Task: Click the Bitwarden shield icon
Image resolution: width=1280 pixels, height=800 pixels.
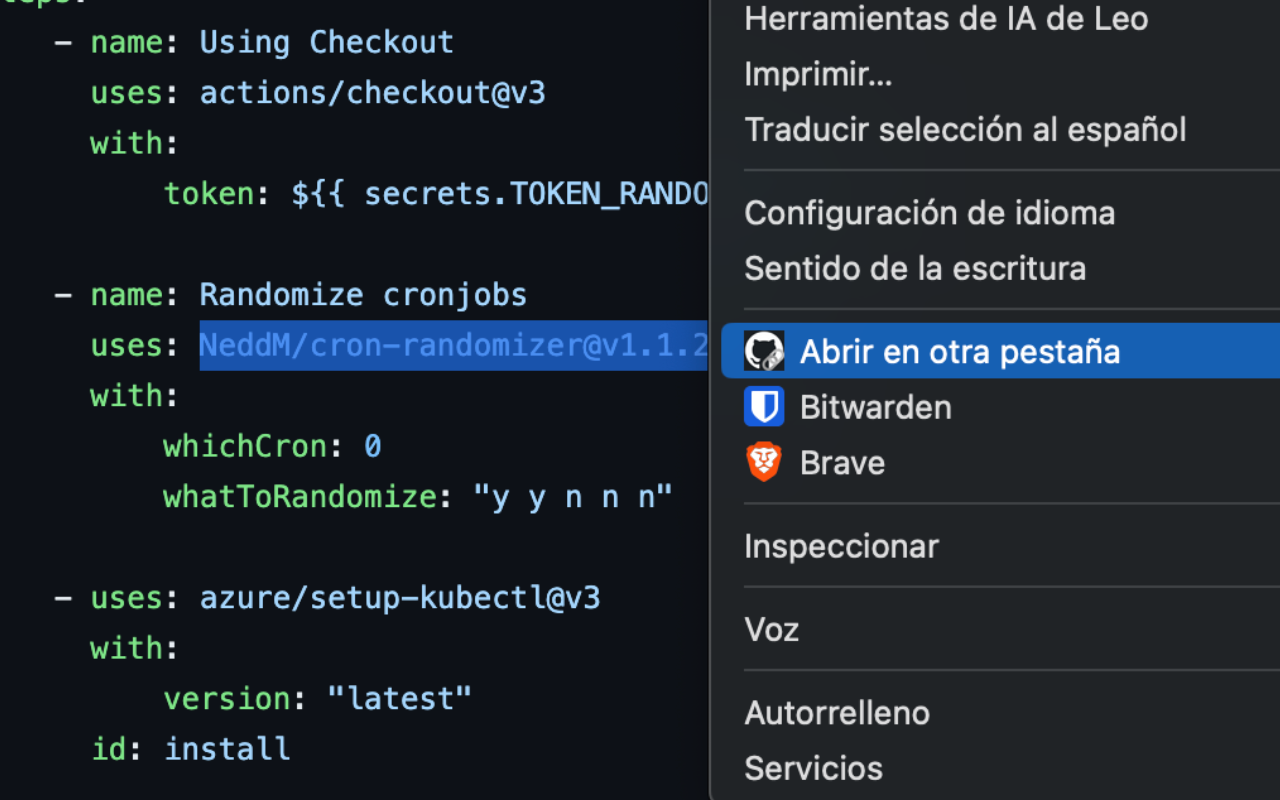Action: (764, 407)
